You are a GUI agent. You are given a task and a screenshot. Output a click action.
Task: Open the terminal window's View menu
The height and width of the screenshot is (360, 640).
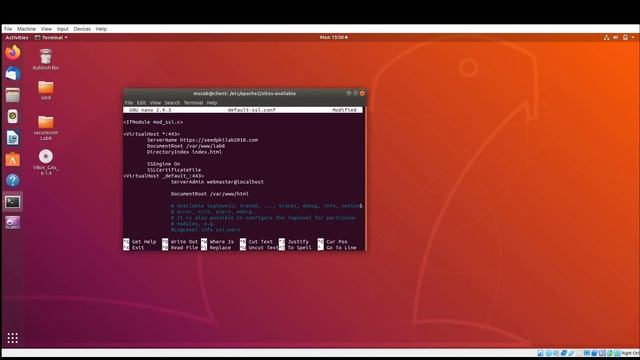point(155,103)
